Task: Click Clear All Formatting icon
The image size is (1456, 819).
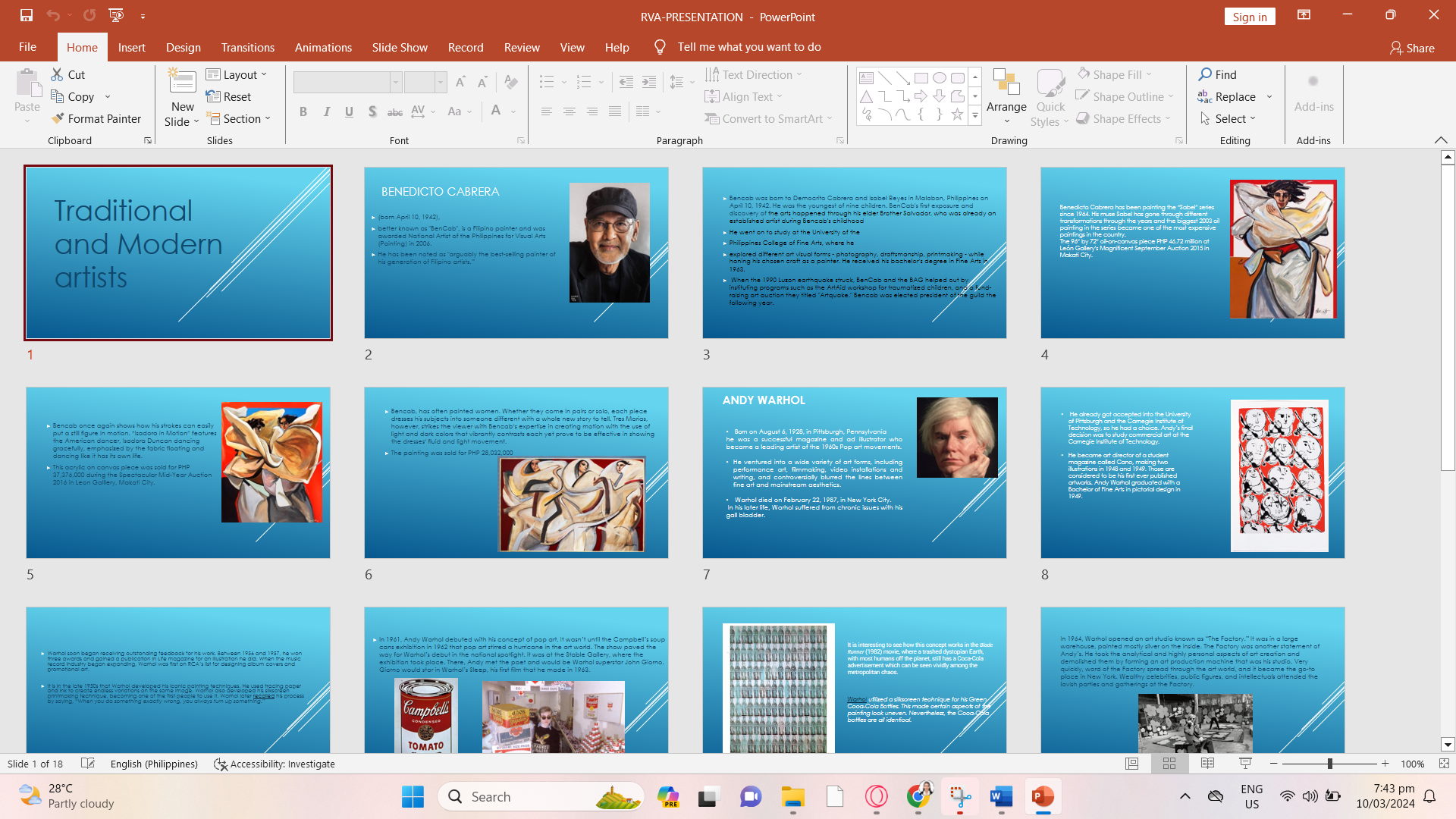Action: pos(511,82)
